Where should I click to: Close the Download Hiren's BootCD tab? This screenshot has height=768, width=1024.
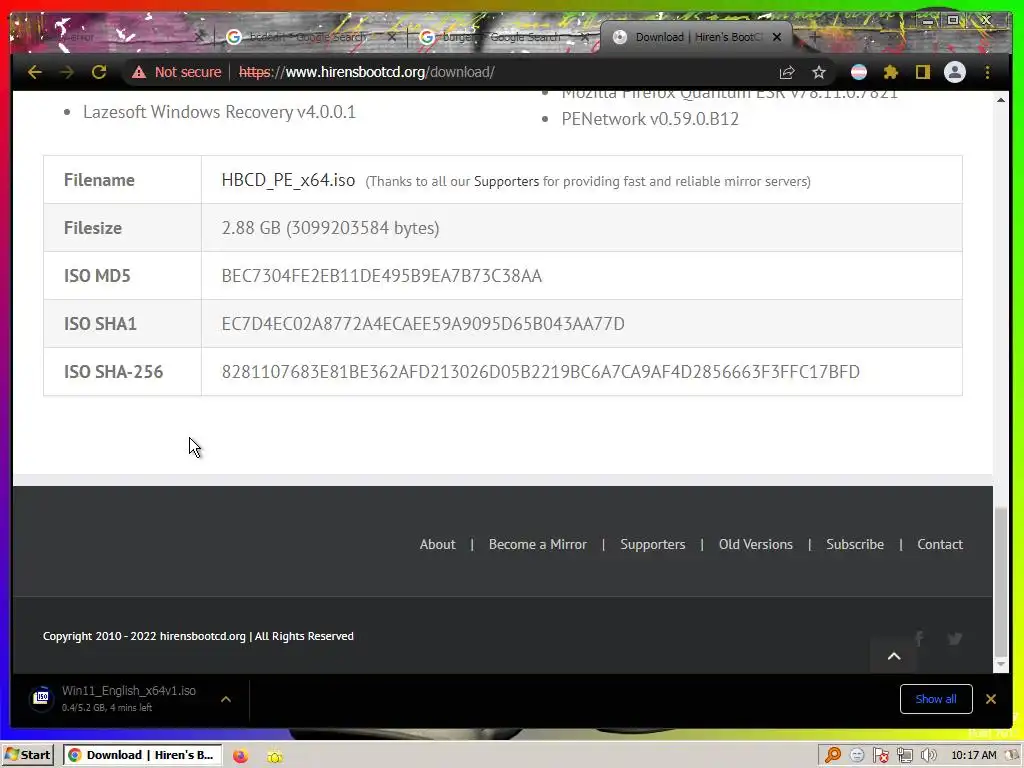pyautogui.click(x=776, y=37)
